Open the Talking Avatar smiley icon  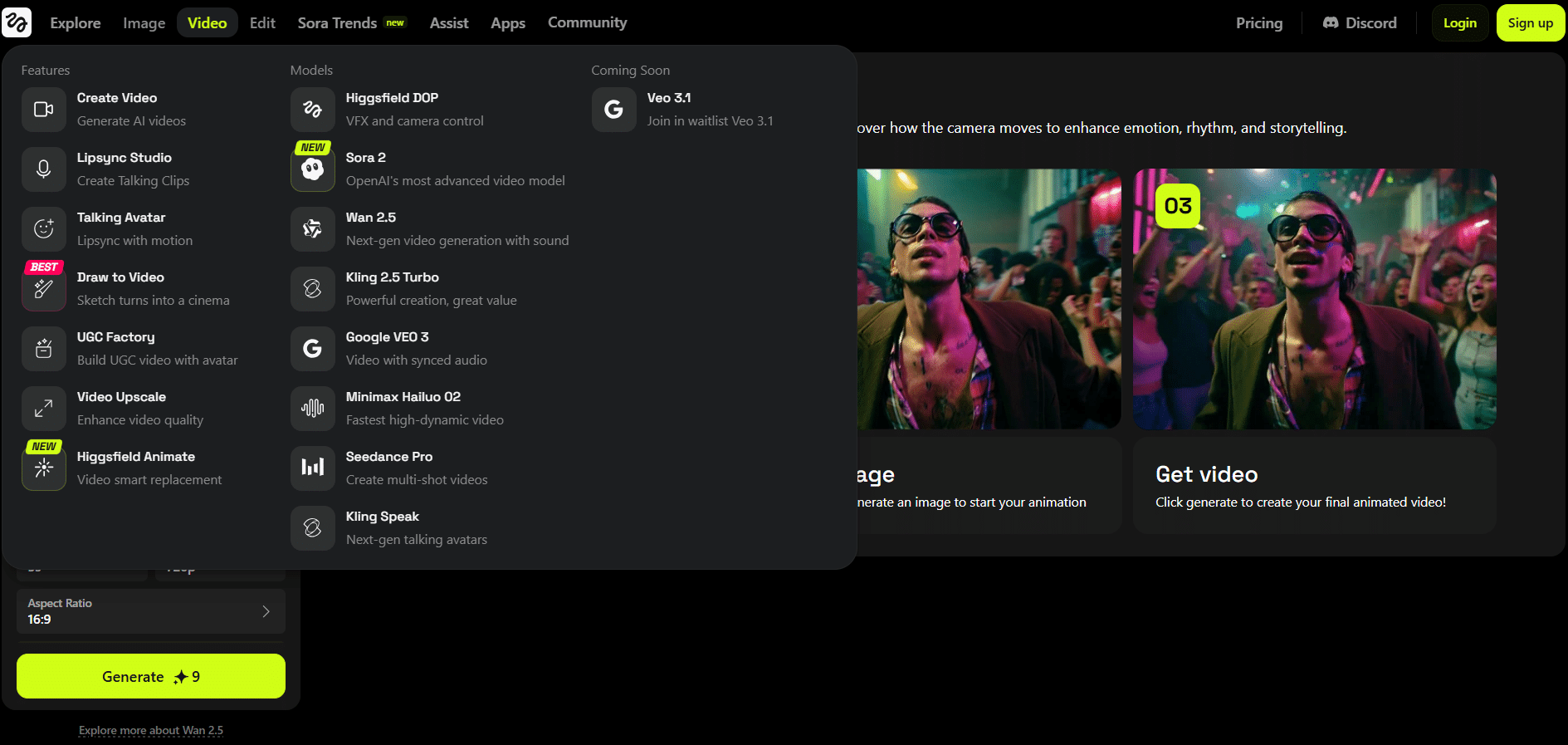click(44, 229)
